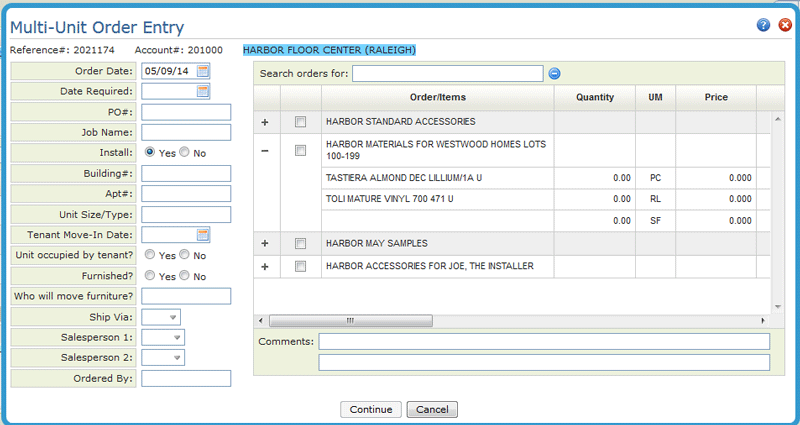
Task: Open the Order Date calendar picker
Action: pos(203,71)
